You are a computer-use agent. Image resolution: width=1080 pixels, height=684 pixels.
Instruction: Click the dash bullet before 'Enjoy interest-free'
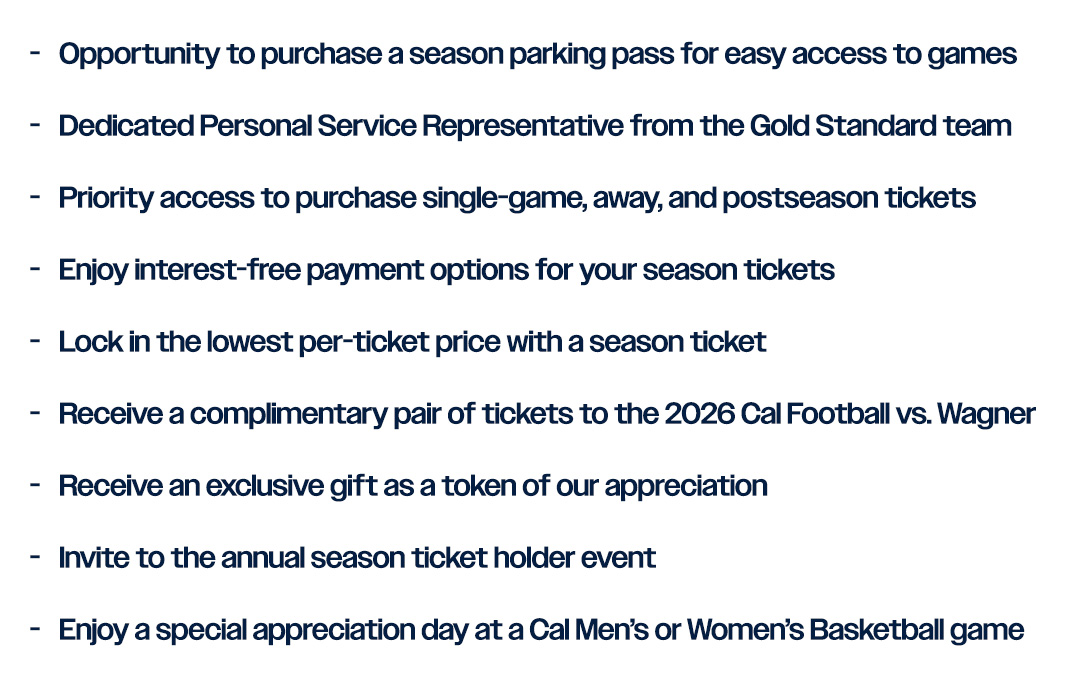click(x=35, y=270)
